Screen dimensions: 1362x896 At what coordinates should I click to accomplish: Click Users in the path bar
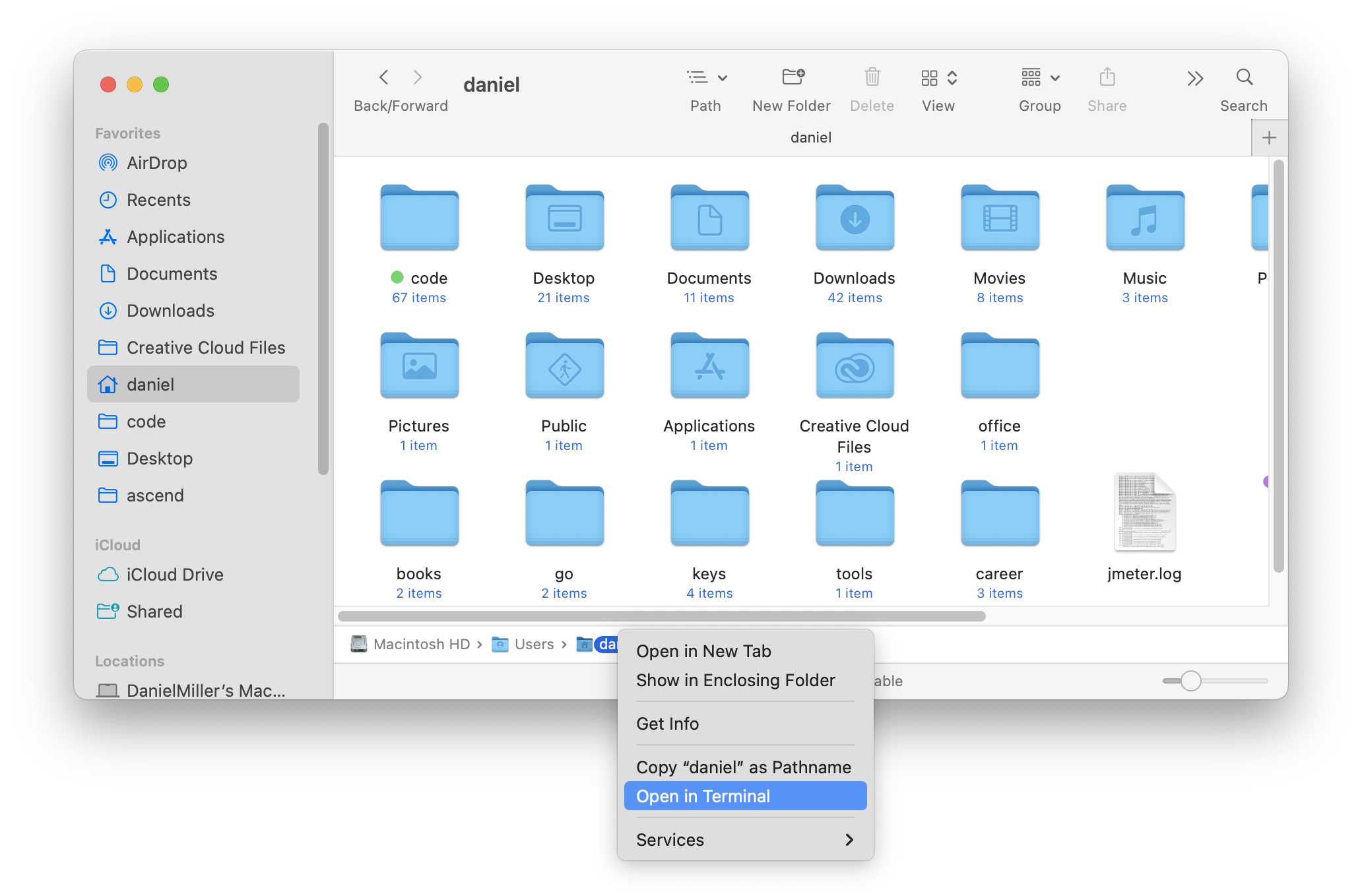coord(533,645)
